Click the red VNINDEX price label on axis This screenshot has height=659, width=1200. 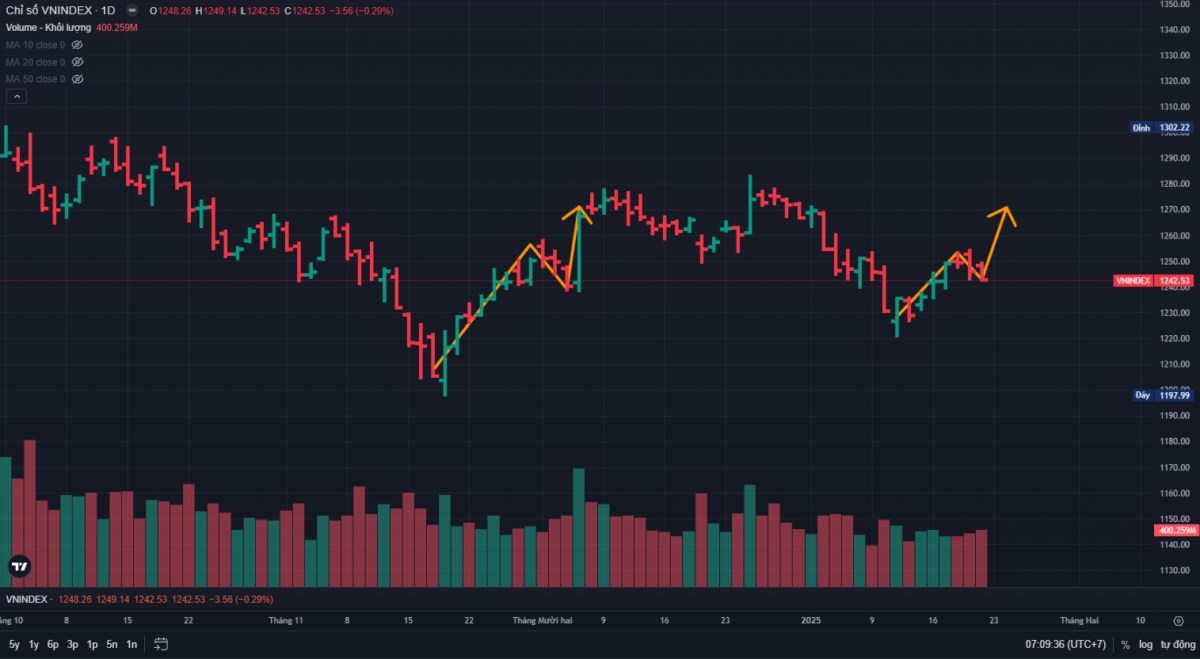(1154, 281)
